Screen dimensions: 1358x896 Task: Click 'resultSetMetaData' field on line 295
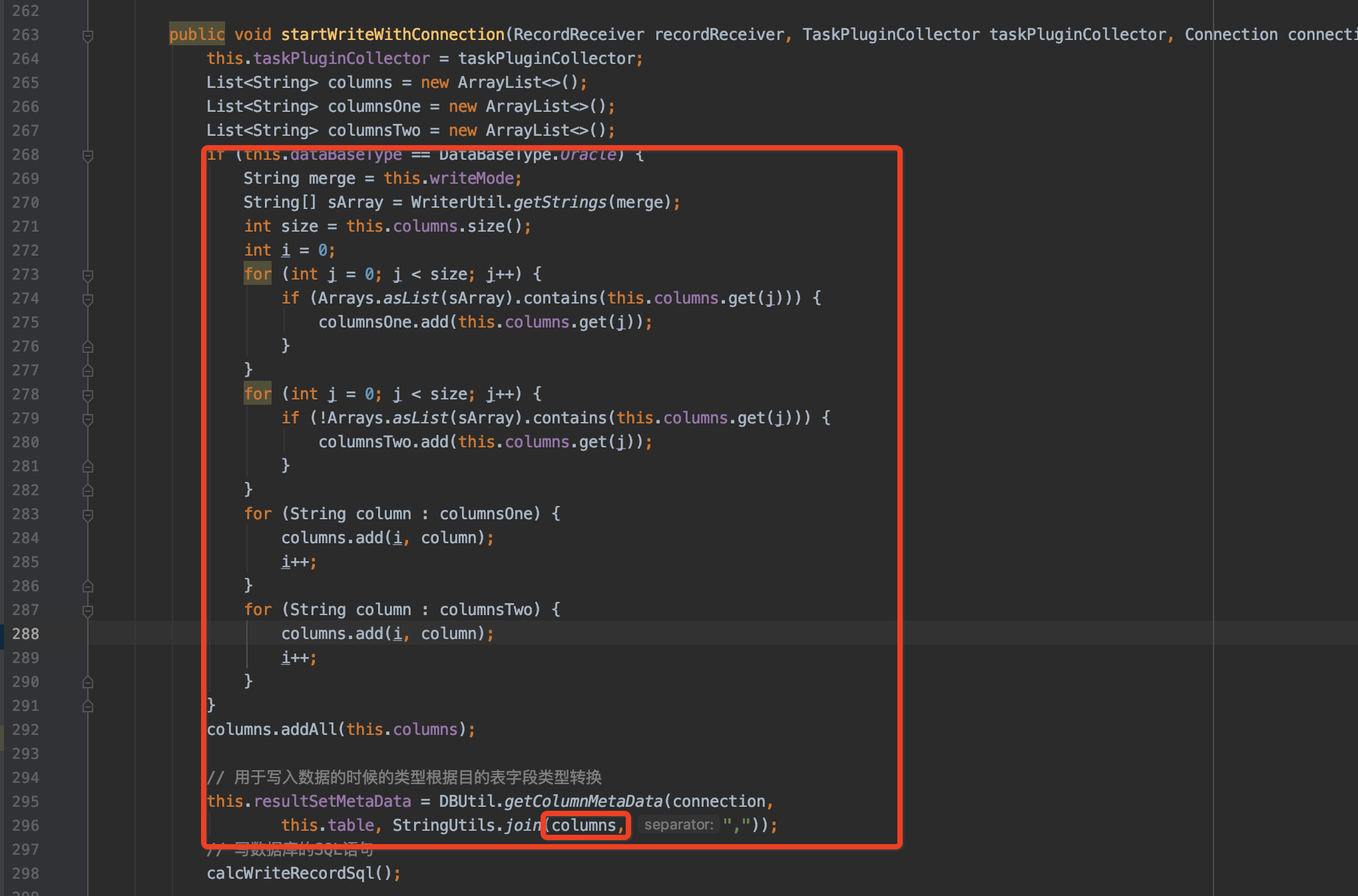pyautogui.click(x=332, y=801)
